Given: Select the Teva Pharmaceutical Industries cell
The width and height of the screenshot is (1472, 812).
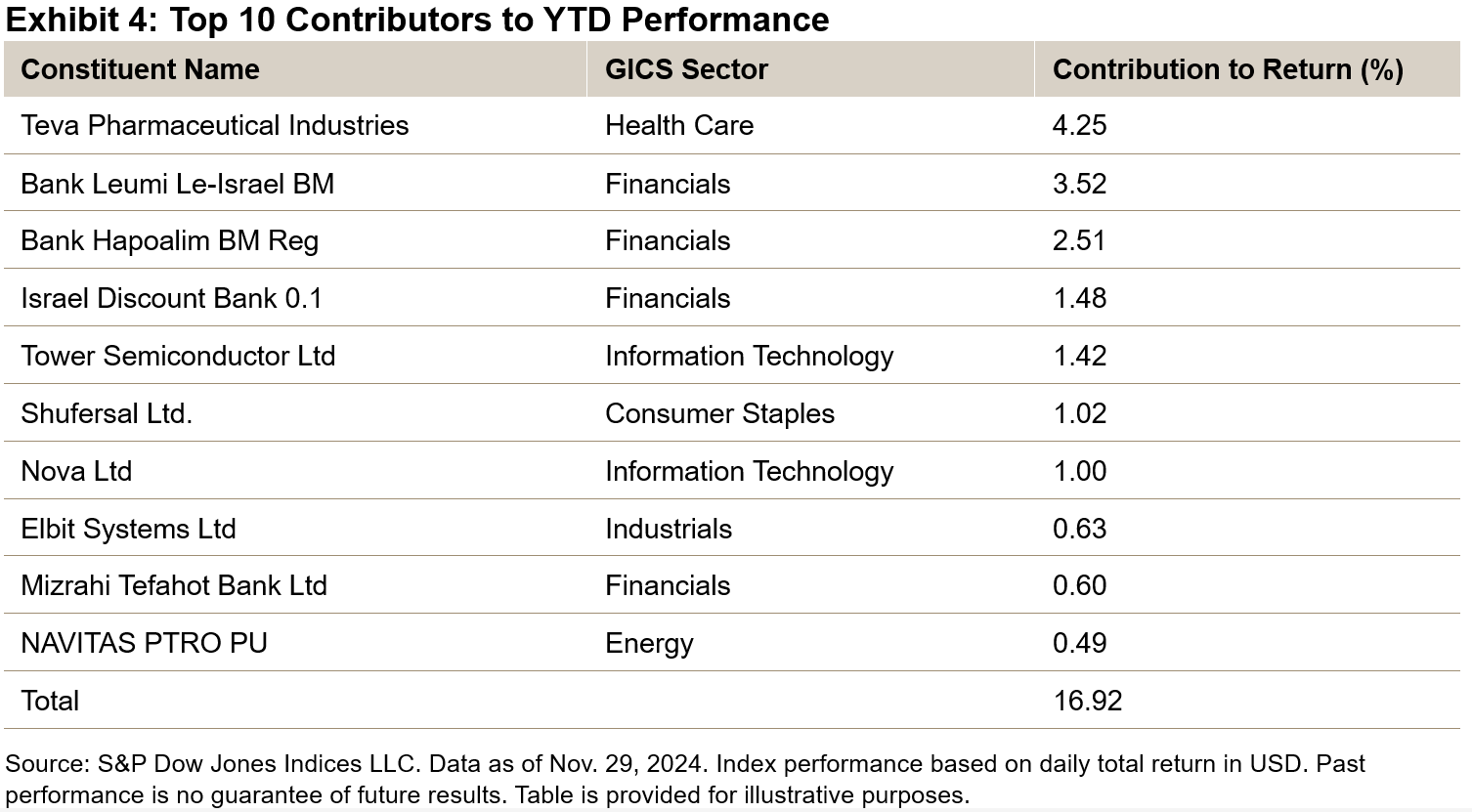Looking at the screenshot, I should pyautogui.click(x=214, y=125).
